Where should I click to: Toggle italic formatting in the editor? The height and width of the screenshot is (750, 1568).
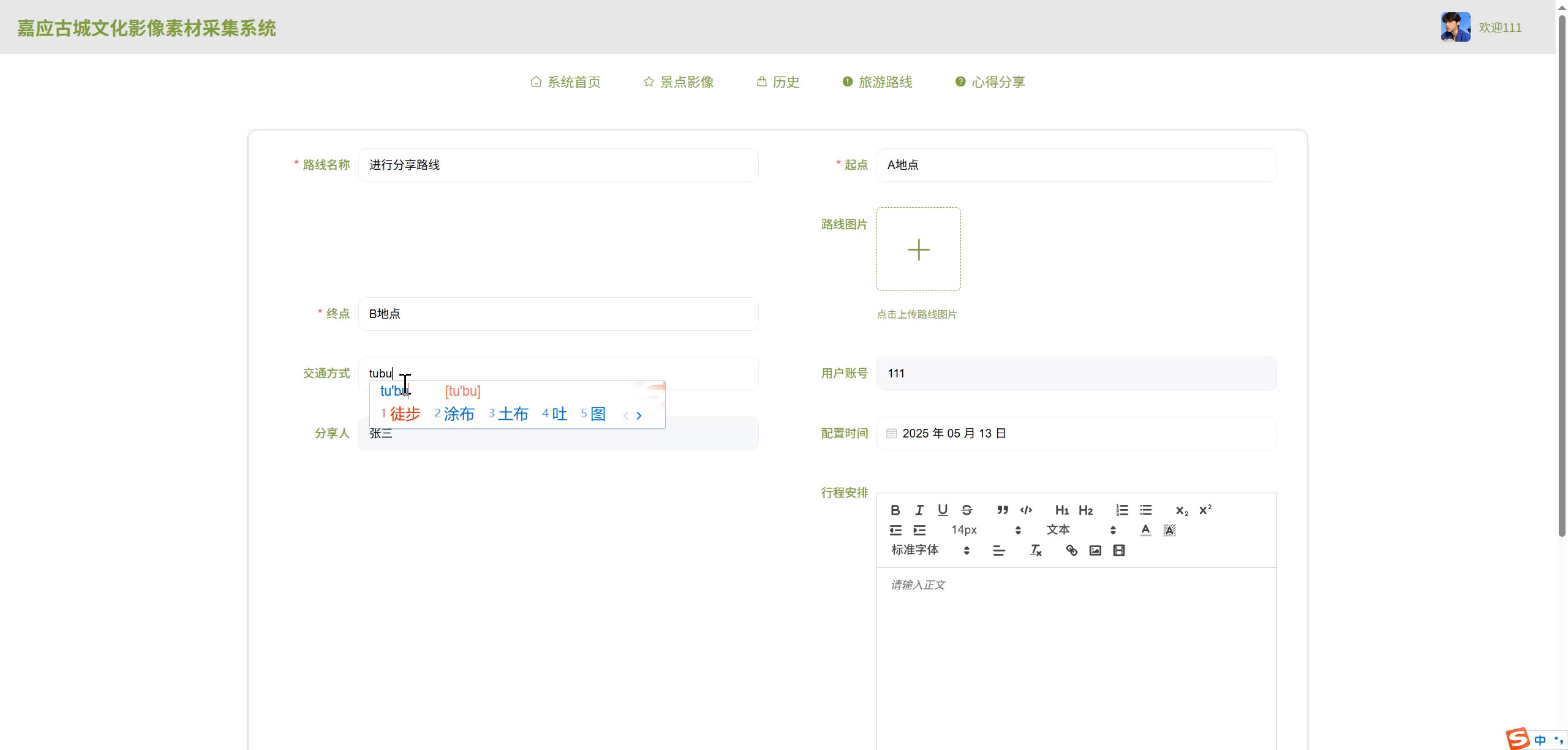pos(919,510)
